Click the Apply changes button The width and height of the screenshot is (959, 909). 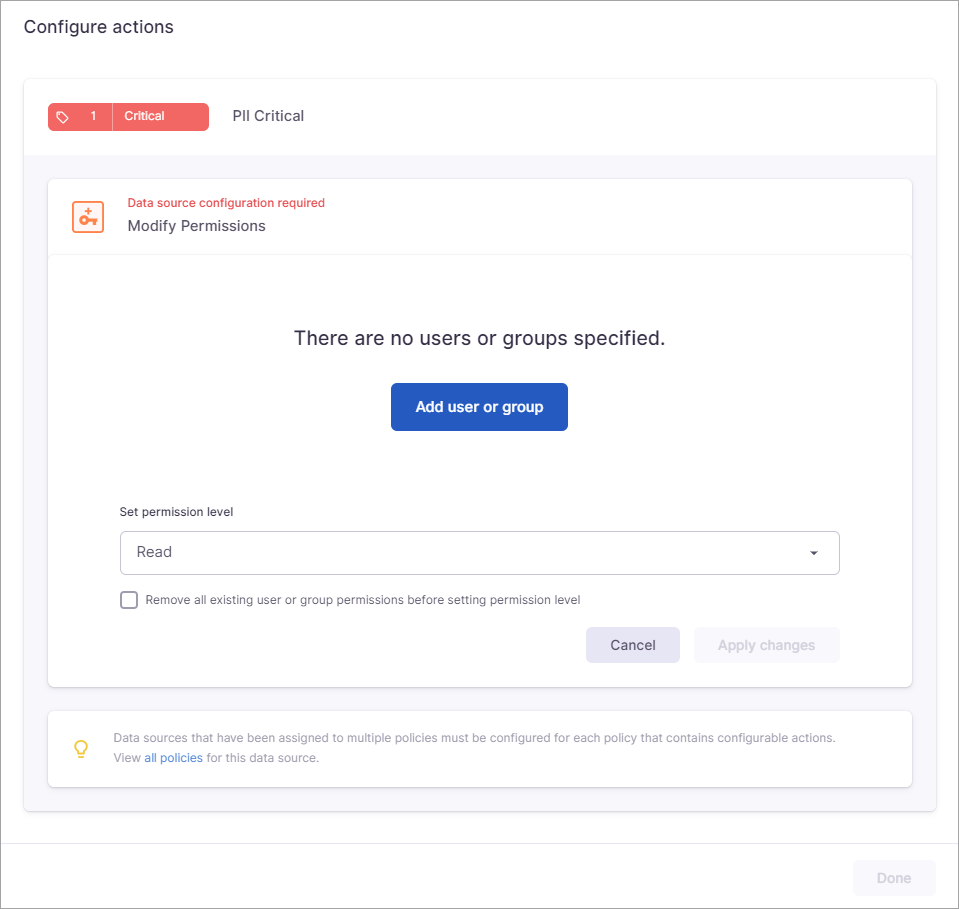click(x=766, y=645)
